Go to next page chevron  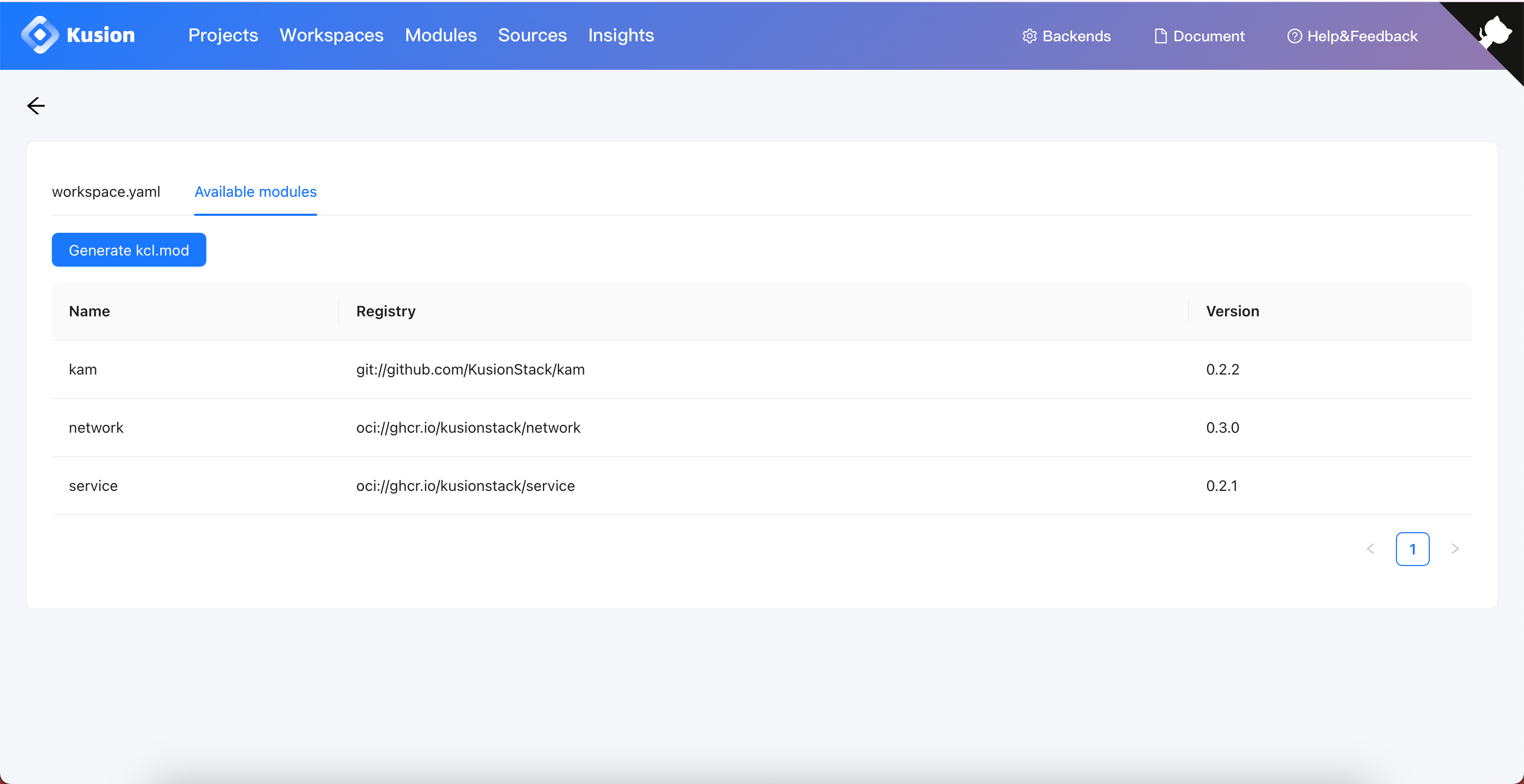(x=1455, y=549)
